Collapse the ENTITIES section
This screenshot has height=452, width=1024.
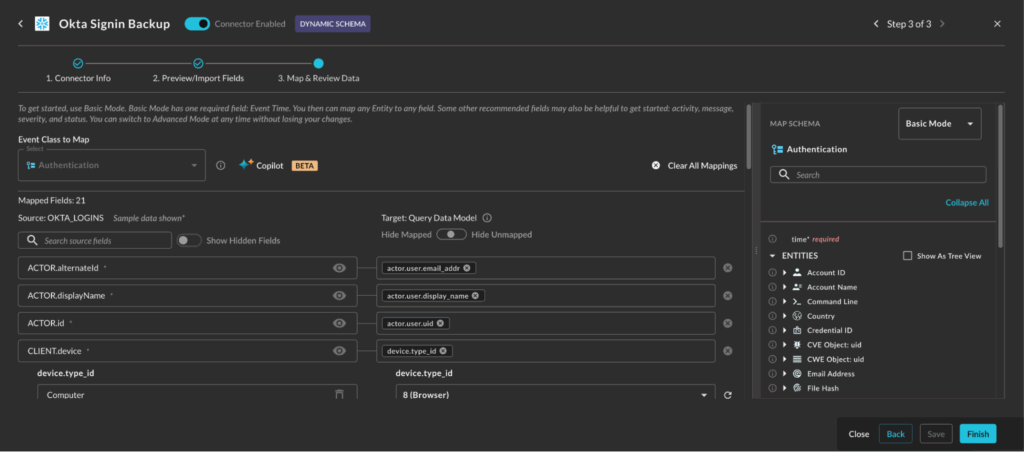[x=773, y=255]
